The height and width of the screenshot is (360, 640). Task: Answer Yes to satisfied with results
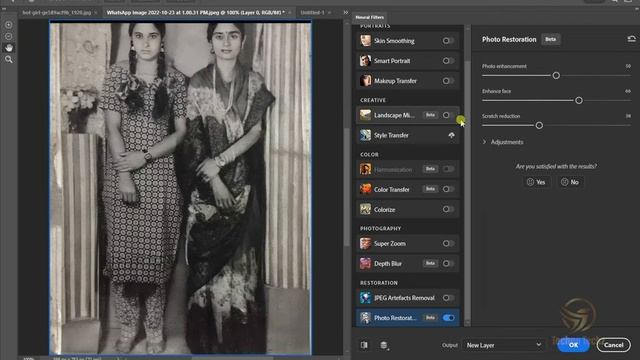[536, 182]
